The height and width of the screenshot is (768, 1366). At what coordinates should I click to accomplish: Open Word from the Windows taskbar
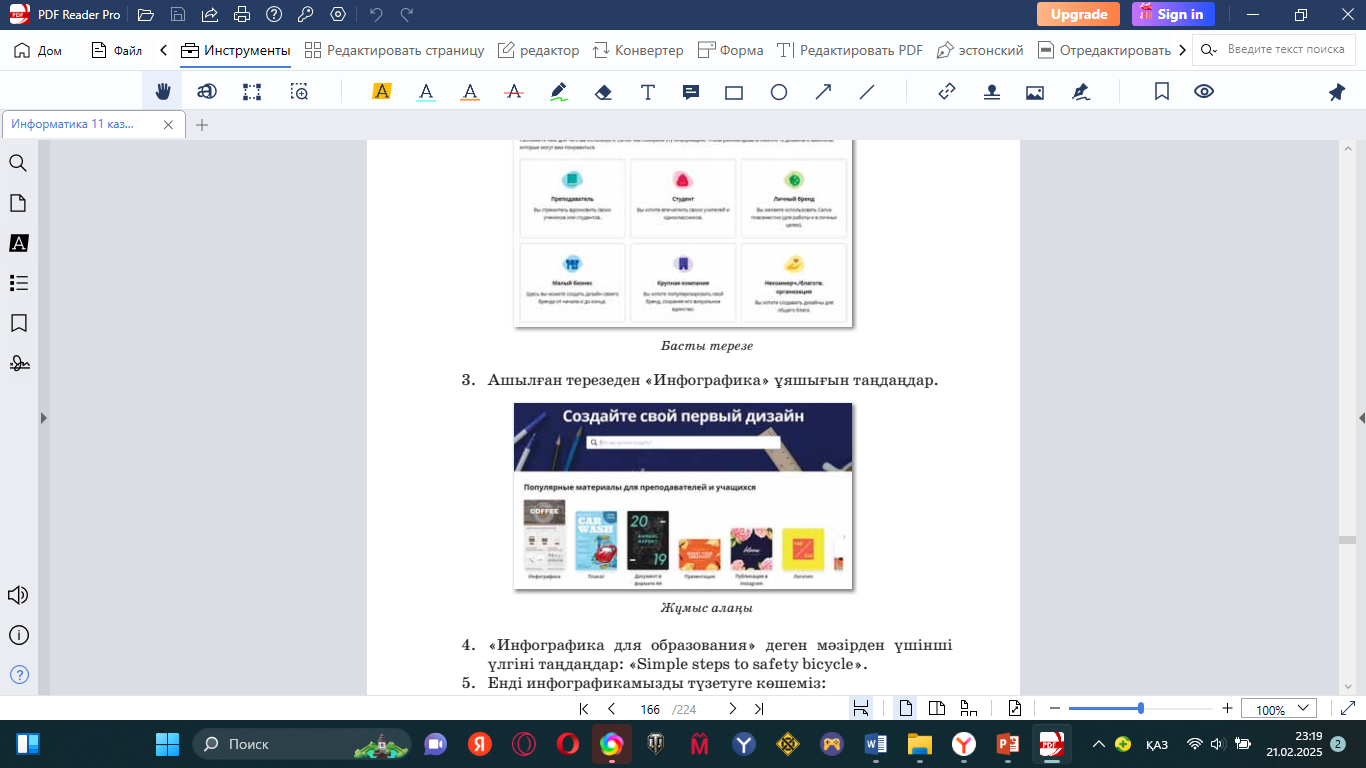click(x=876, y=744)
